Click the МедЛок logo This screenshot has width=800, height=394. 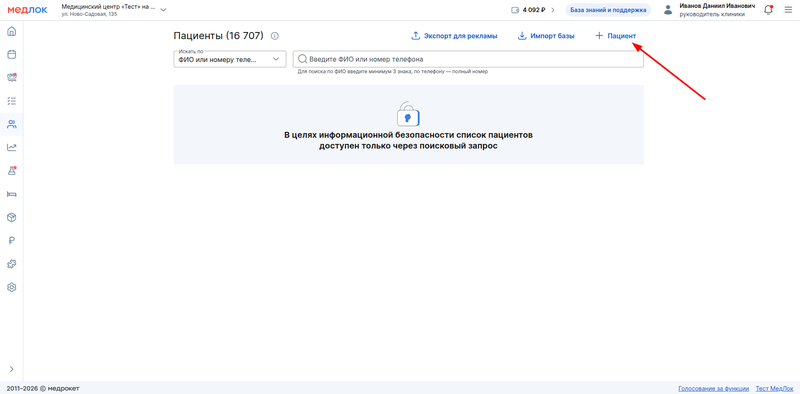coord(27,10)
